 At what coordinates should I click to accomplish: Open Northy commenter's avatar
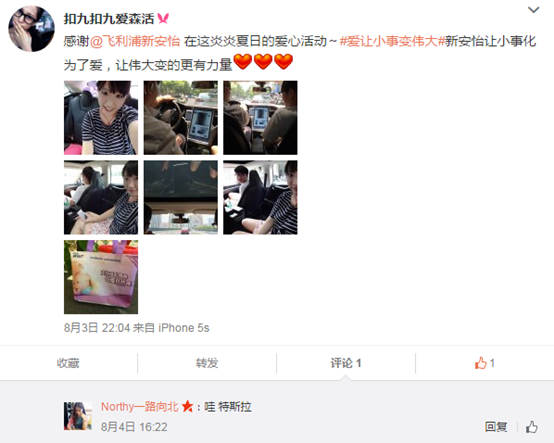(x=78, y=416)
